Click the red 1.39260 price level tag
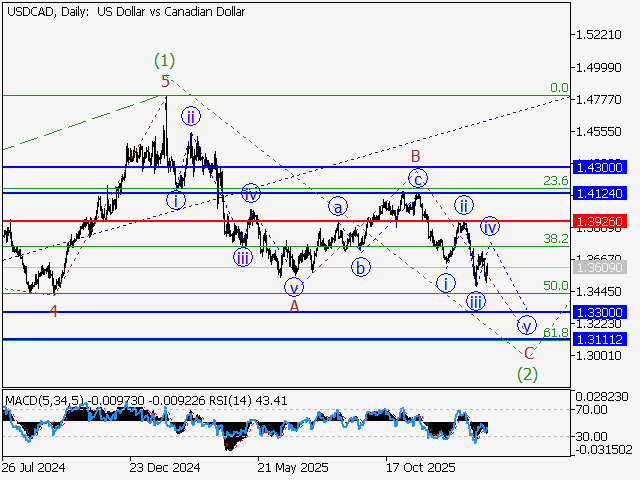The width and height of the screenshot is (640, 480). [600, 219]
